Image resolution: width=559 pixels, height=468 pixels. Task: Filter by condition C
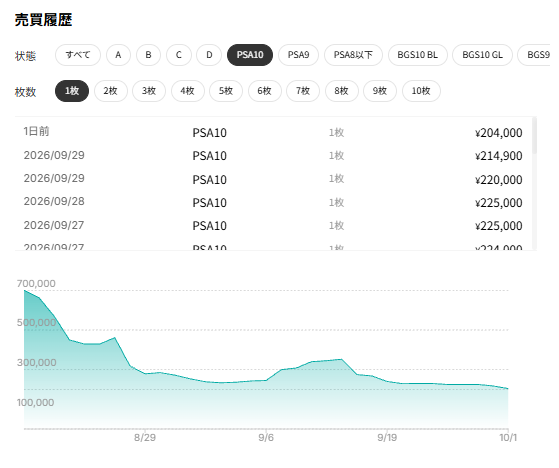(x=179, y=55)
